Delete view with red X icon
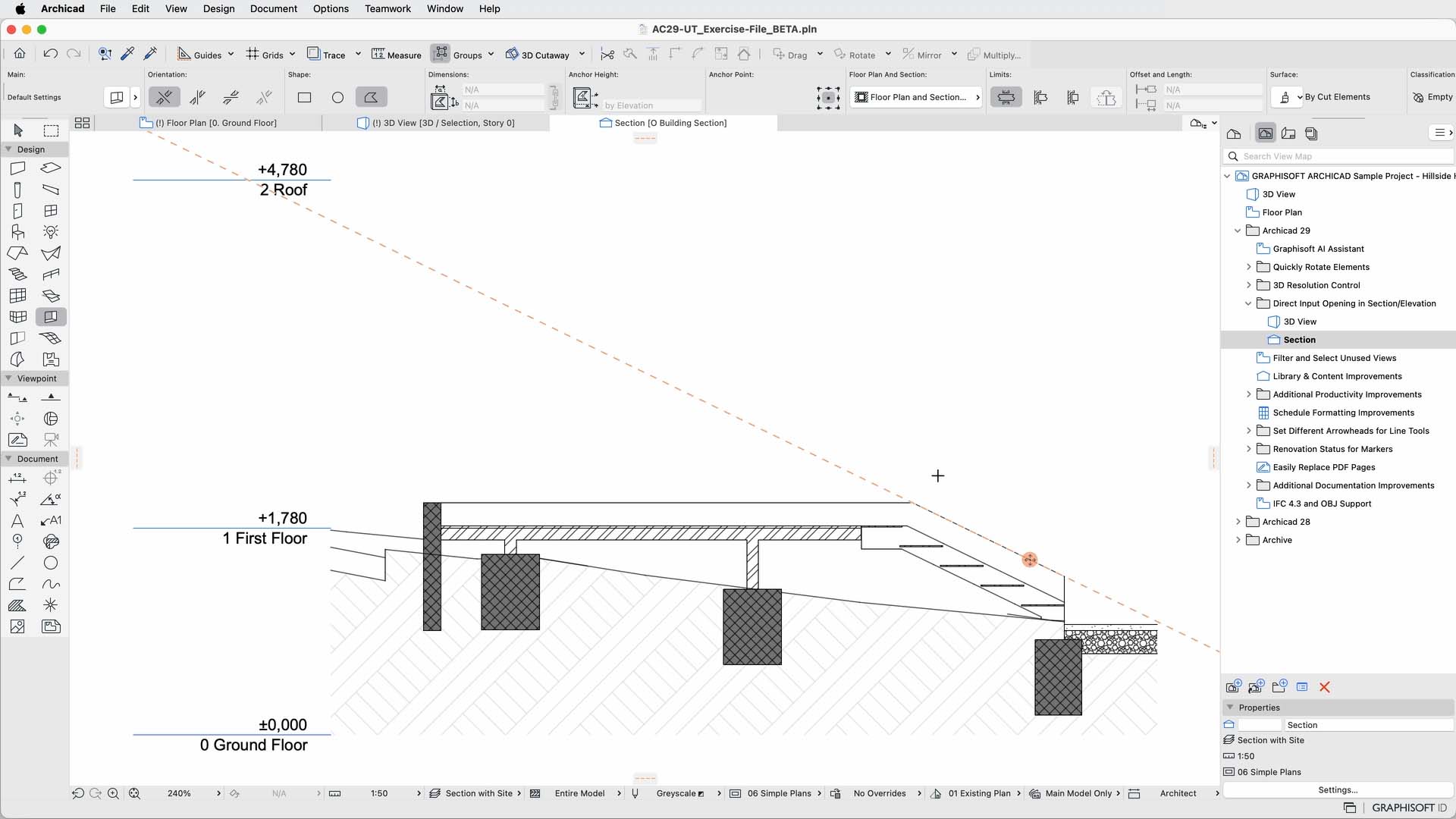 [1325, 687]
